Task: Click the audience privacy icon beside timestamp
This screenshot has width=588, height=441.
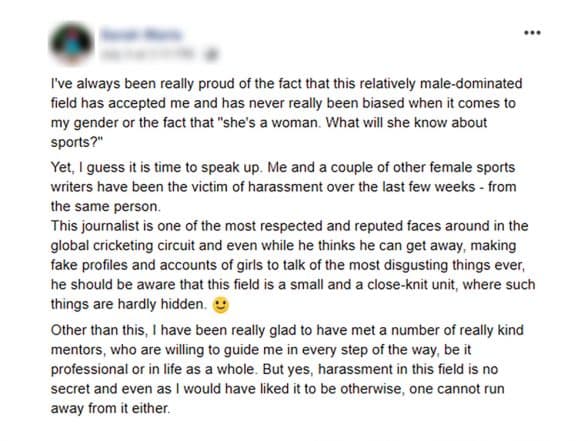Action: 211,55
